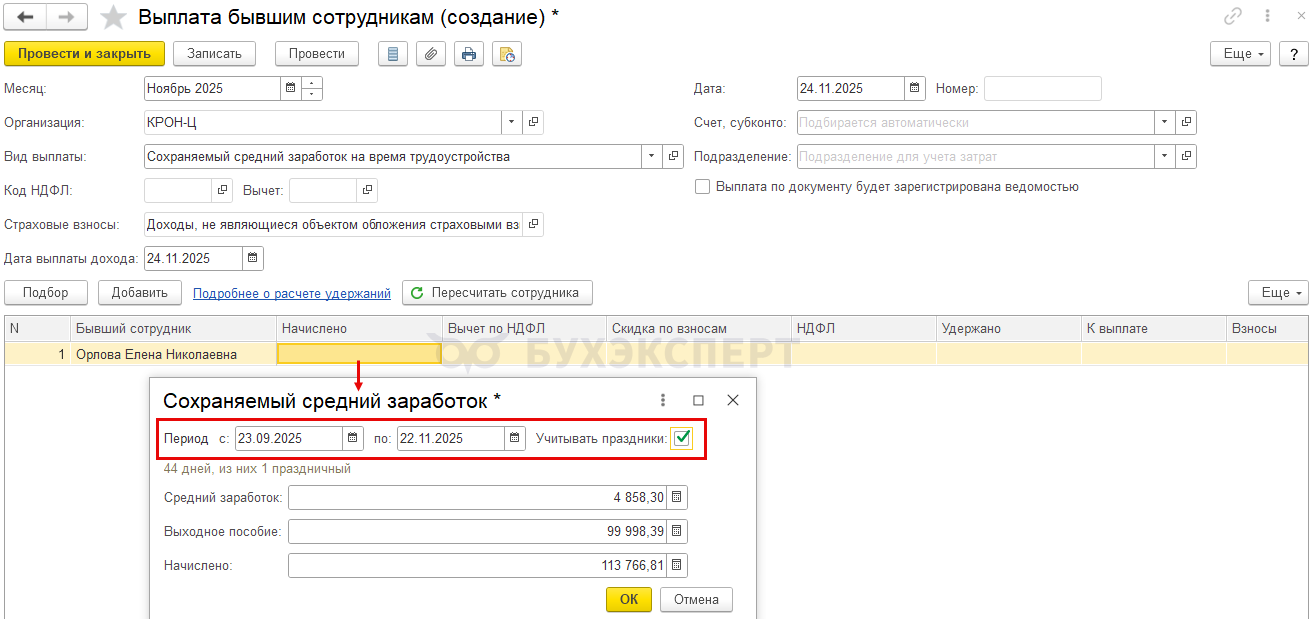Viewport: 1314px width, 619px height.
Task: Open the selected Вид выплаты item
Action: [x=673, y=156]
